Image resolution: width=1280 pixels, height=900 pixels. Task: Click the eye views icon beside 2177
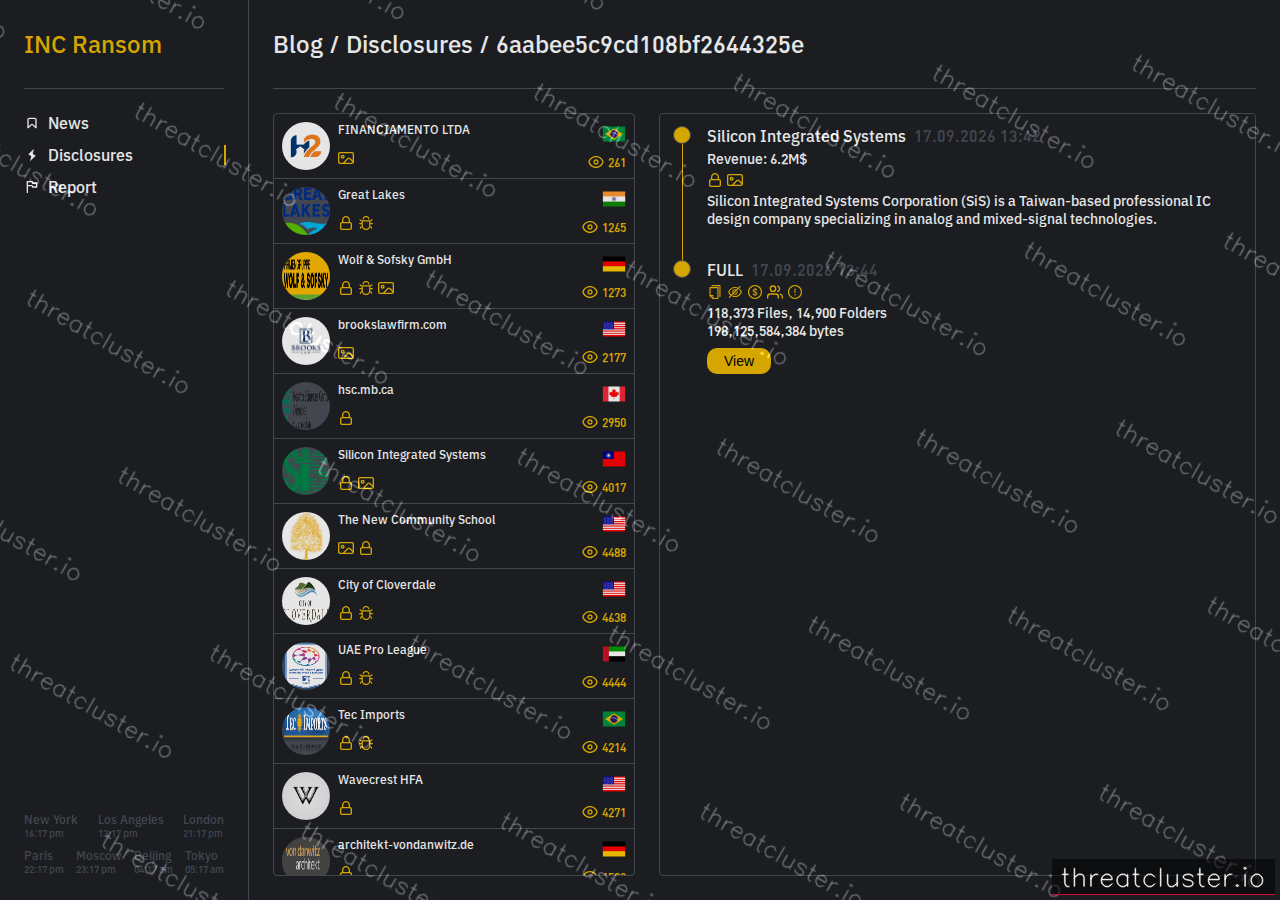590,357
